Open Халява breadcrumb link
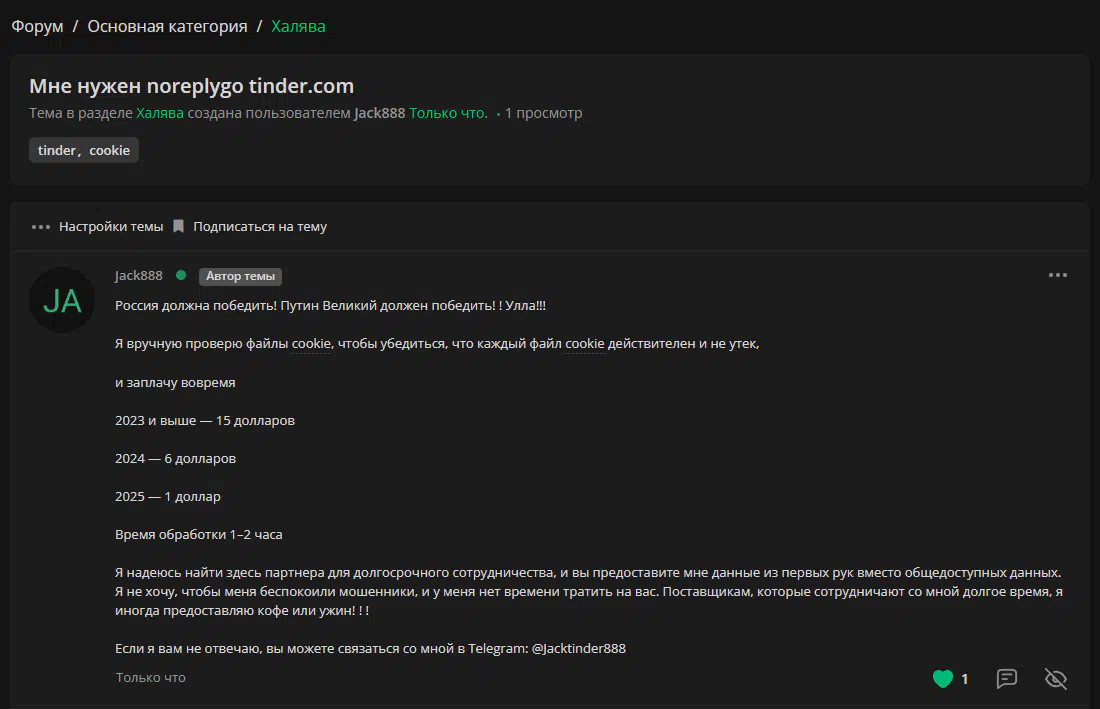 coord(298,26)
